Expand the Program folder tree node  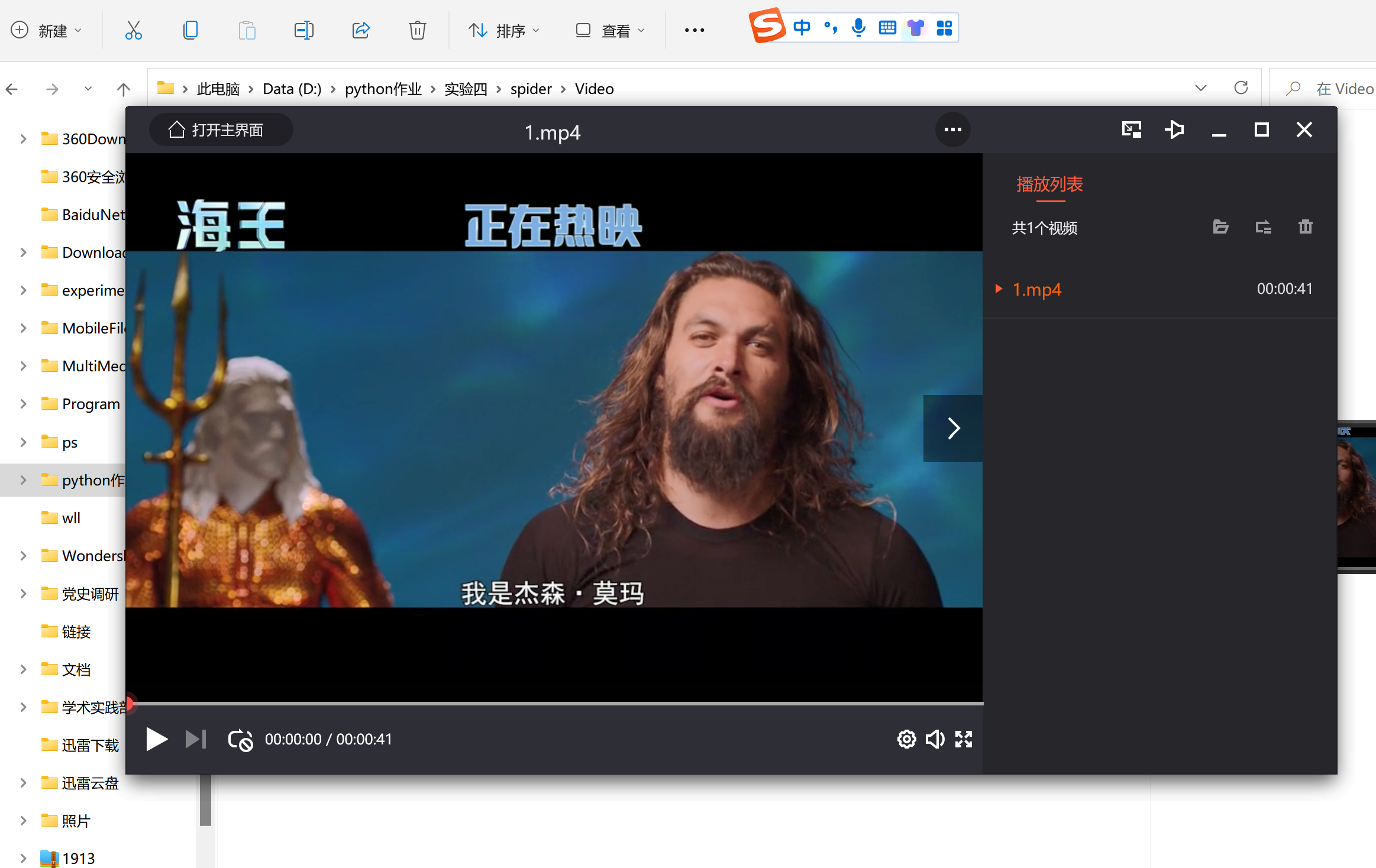pyautogui.click(x=23, y=404)
